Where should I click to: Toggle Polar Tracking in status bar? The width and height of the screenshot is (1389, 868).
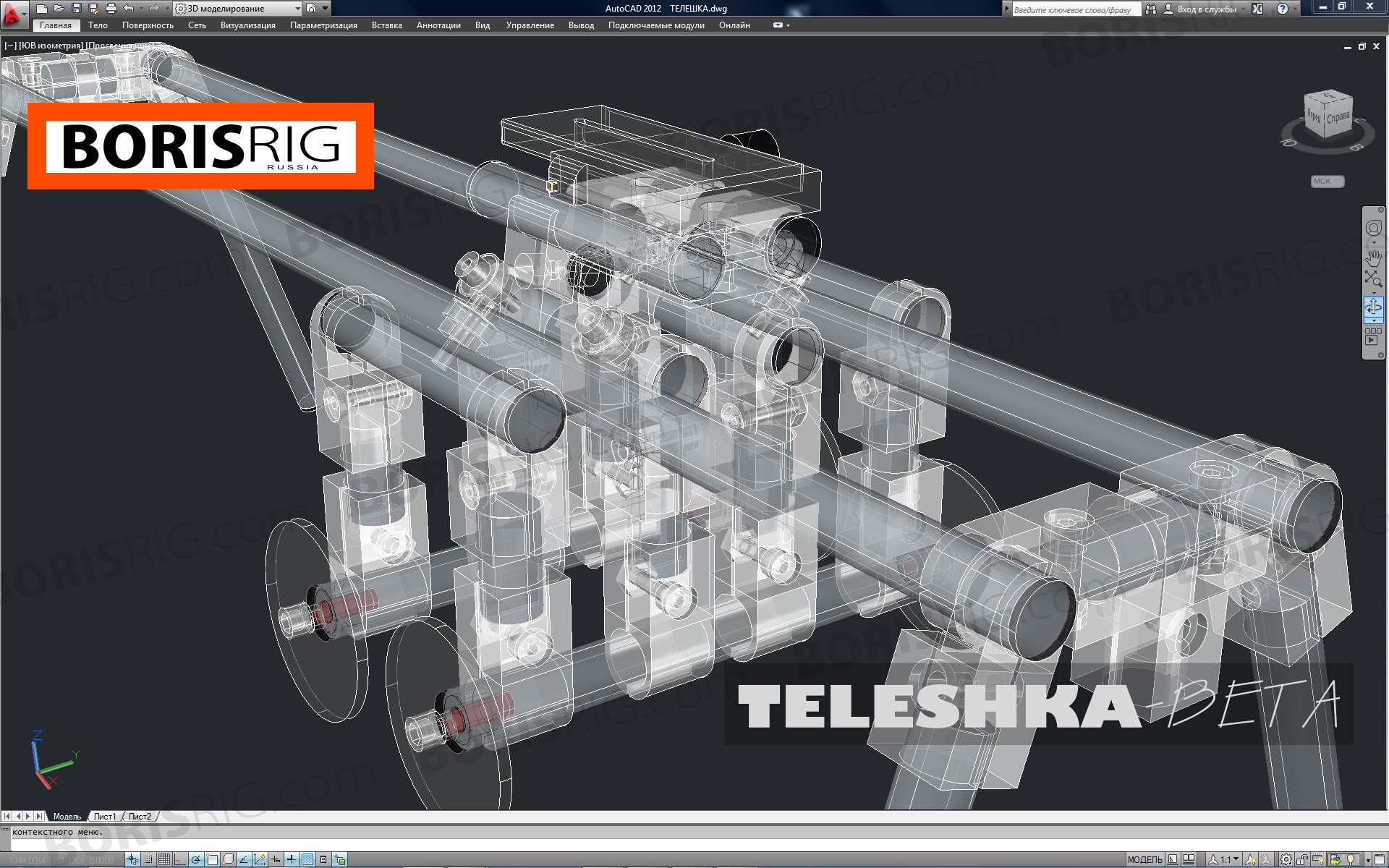(x=196, y=860)
